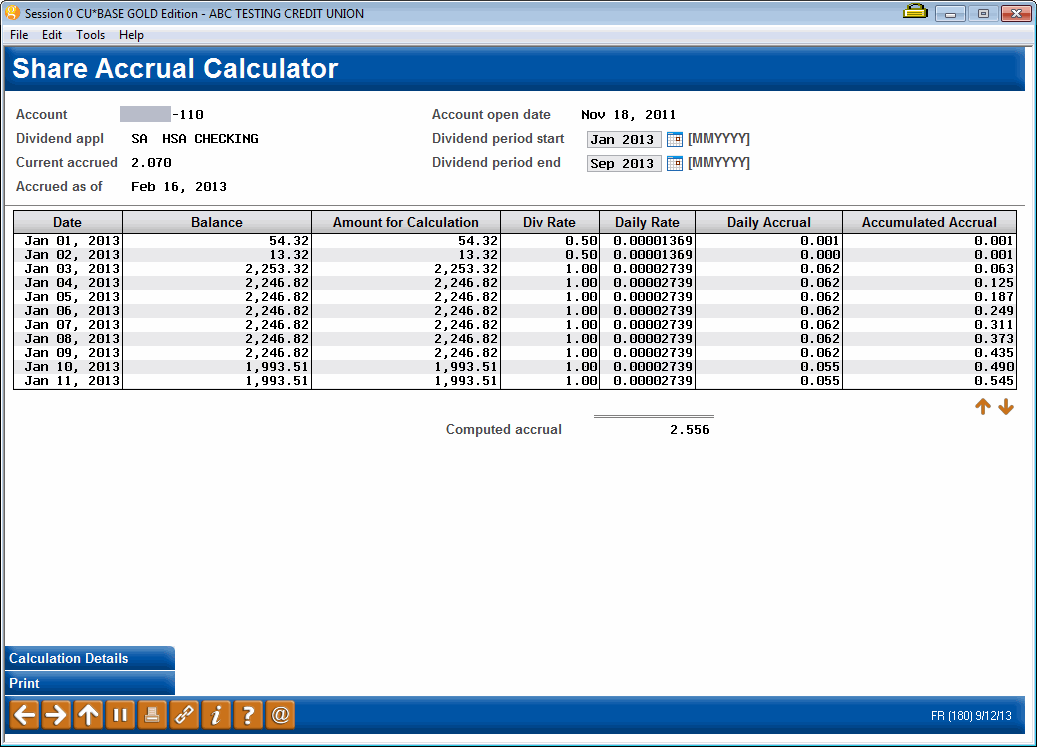The height and width of the screenshot is (747, 1037).
Task: Click the Jan 2013 date input field
Action: click(623, 139)
